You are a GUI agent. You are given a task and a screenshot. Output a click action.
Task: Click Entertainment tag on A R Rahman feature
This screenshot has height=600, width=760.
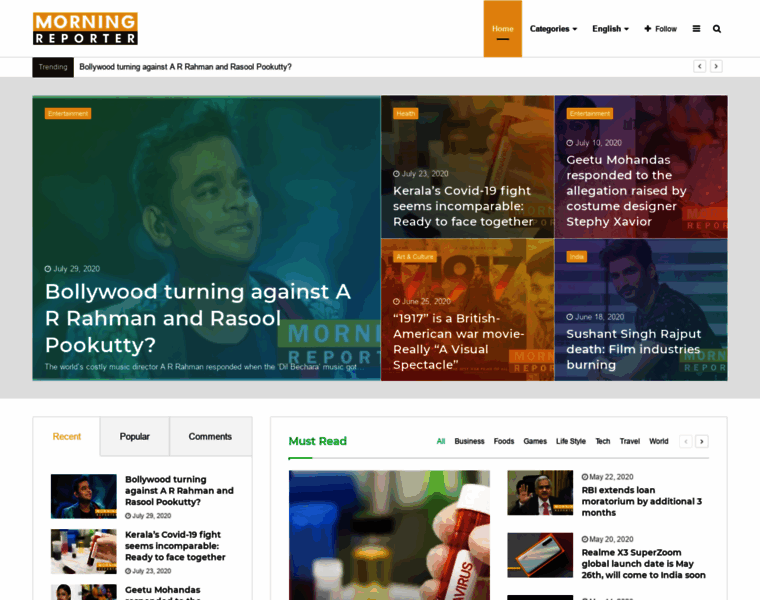click(68, 114)
